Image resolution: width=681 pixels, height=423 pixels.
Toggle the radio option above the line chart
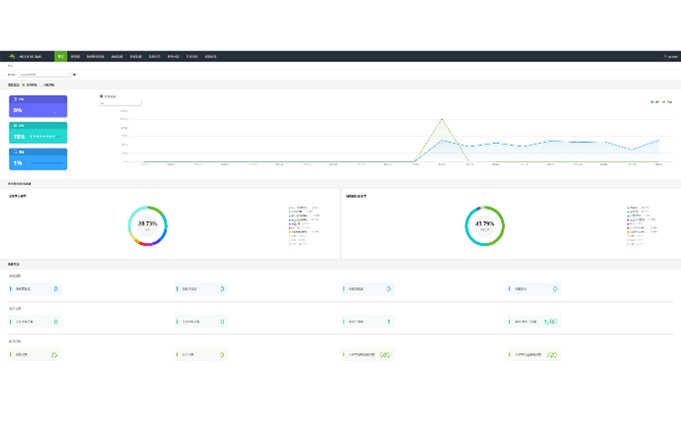(102, 96)
